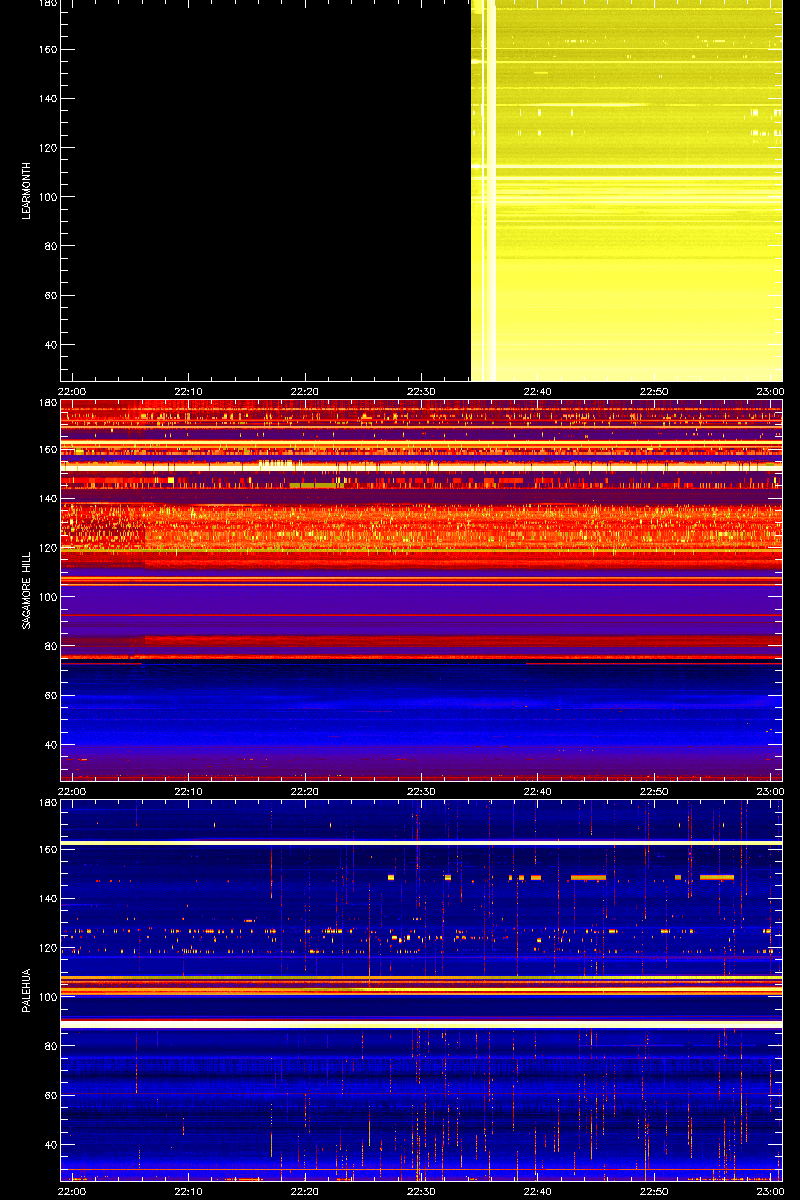
Task: Click the 160 frequency tick on Learmonth axis
Action: 47,50
